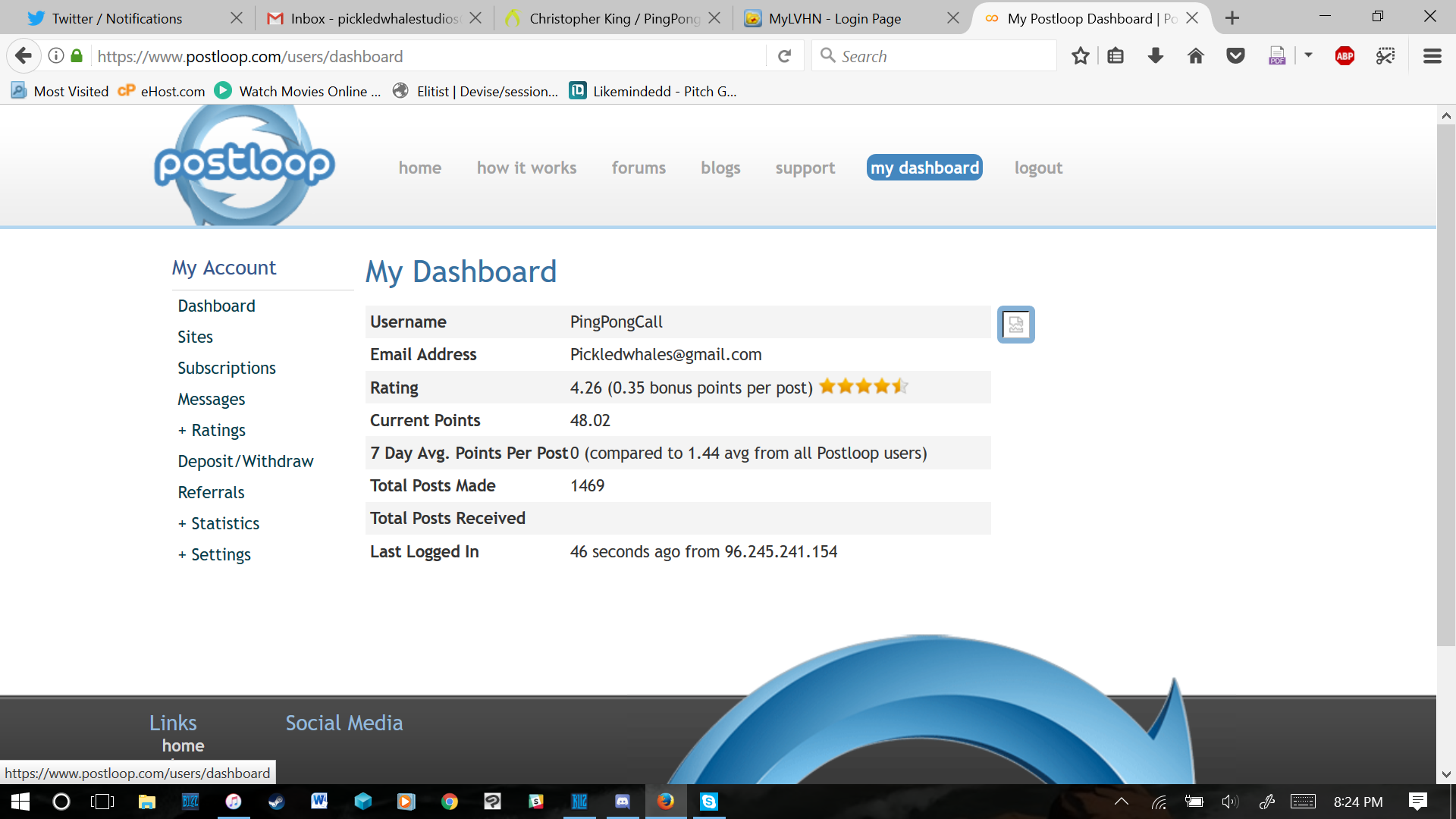Image resolution: width=1456 pixels, height=819 pixels.
Task: Click the footer home link
Action: coord(183,745)
